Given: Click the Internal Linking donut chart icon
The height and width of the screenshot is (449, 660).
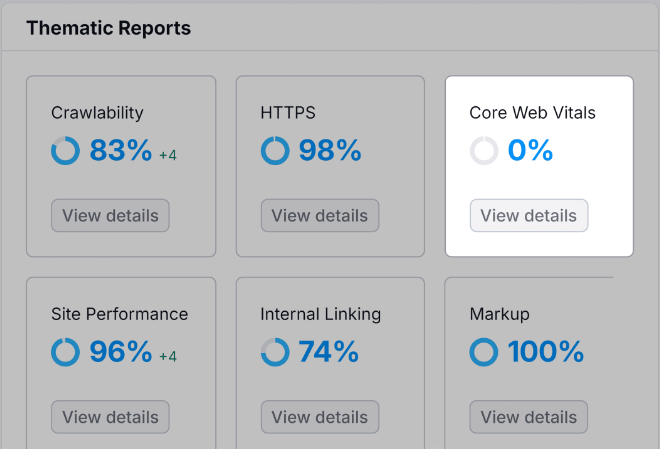Looking at the screenshot, I should 275,352.
